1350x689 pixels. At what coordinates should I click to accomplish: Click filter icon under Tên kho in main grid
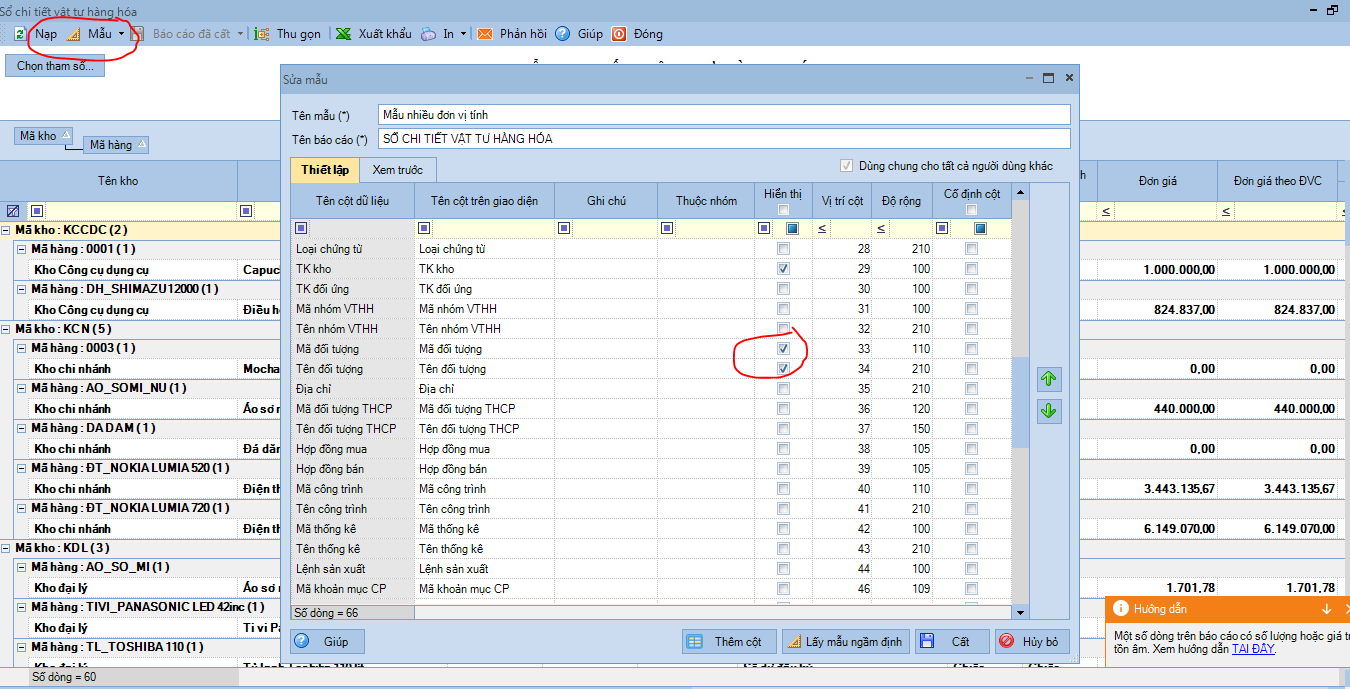[x=38, y=211]
